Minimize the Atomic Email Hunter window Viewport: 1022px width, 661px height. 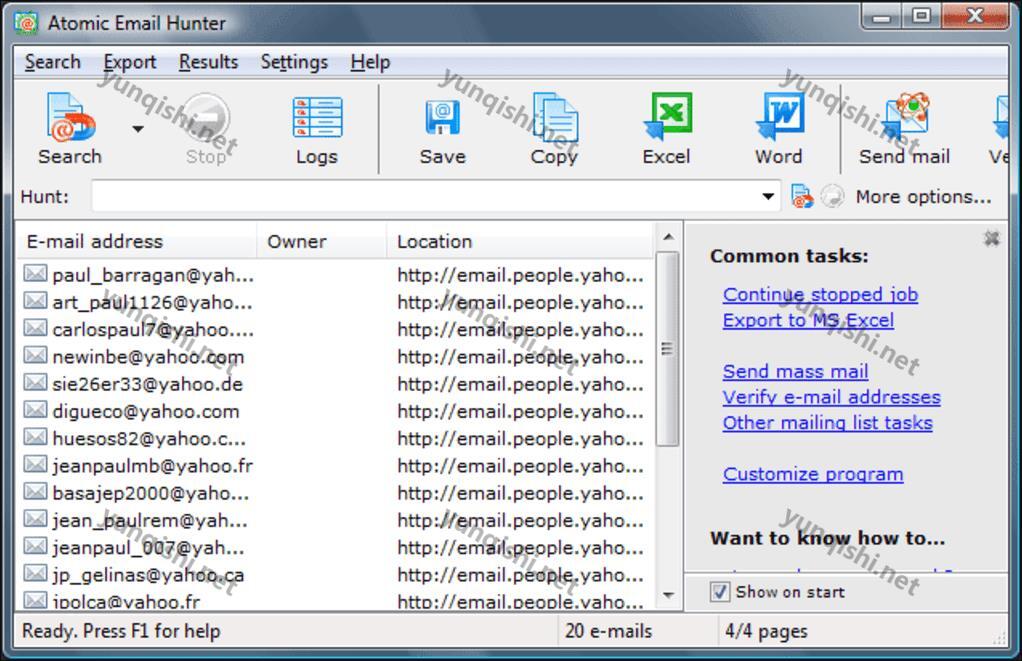[881, 16]
